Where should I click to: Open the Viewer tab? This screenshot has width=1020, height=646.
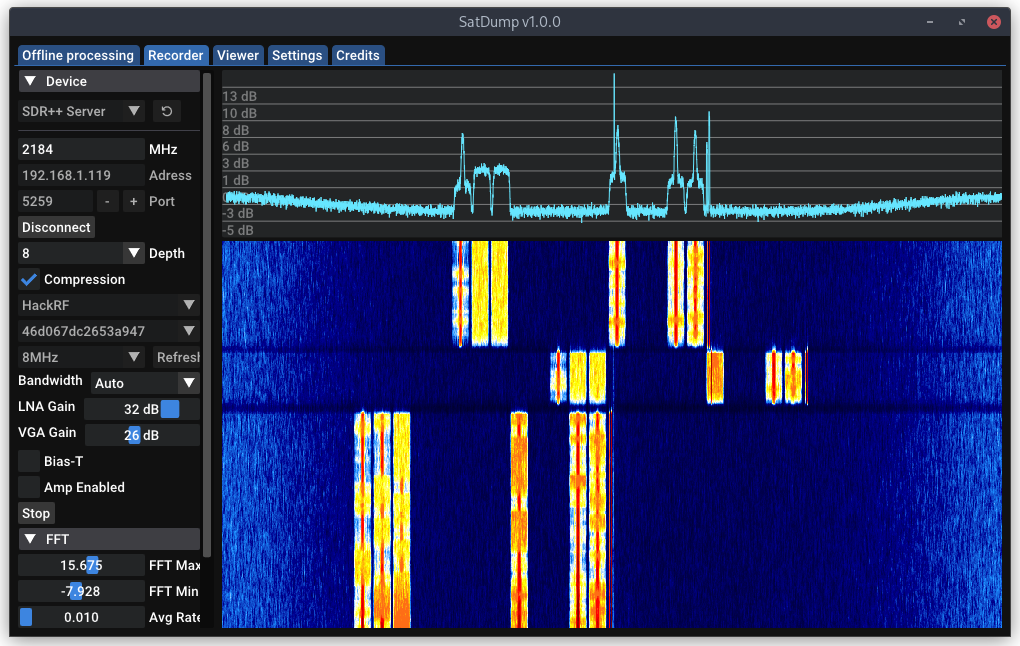point(238,55)
